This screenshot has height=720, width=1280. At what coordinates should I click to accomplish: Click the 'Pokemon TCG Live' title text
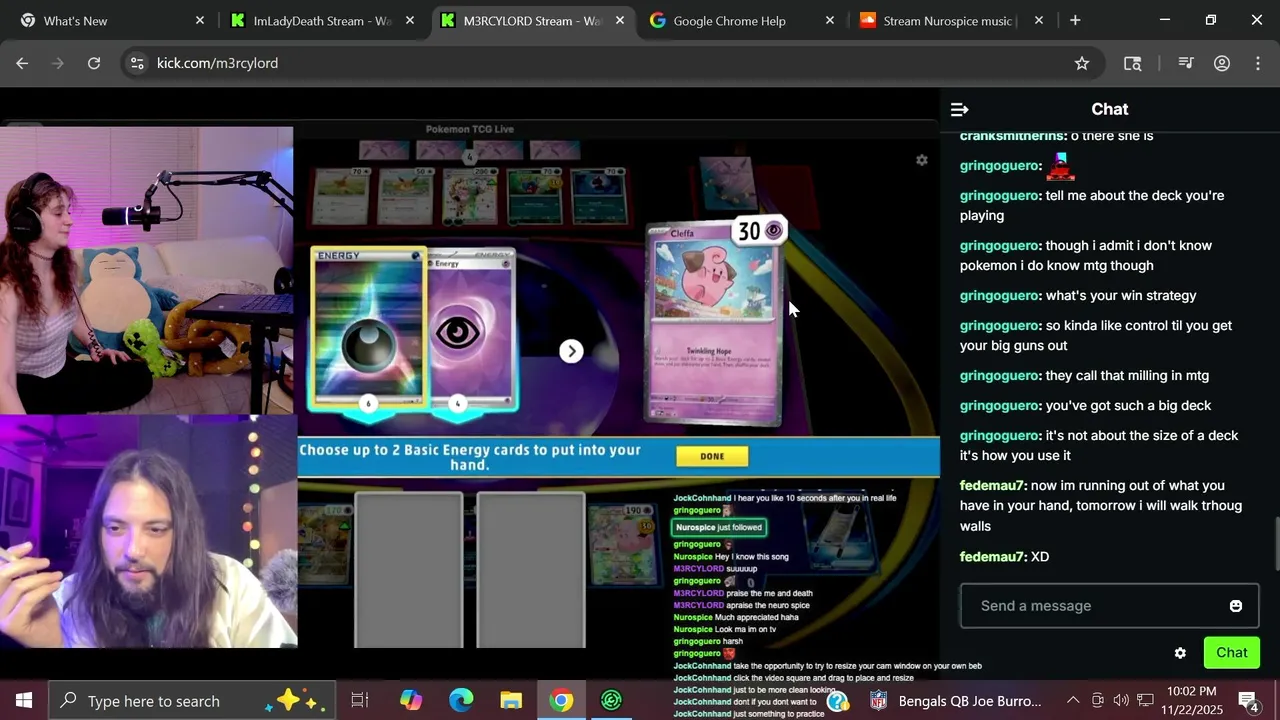tap(470, 129)
